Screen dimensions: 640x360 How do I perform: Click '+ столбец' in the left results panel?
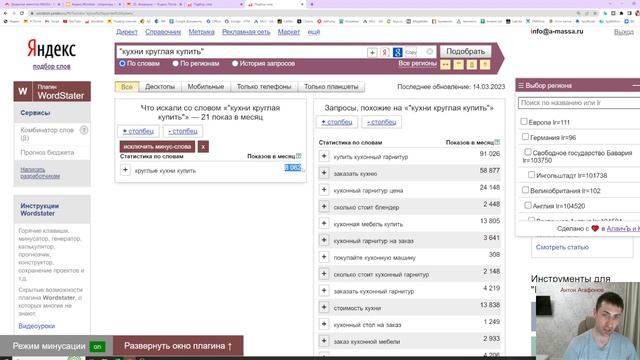coord(138,131)
